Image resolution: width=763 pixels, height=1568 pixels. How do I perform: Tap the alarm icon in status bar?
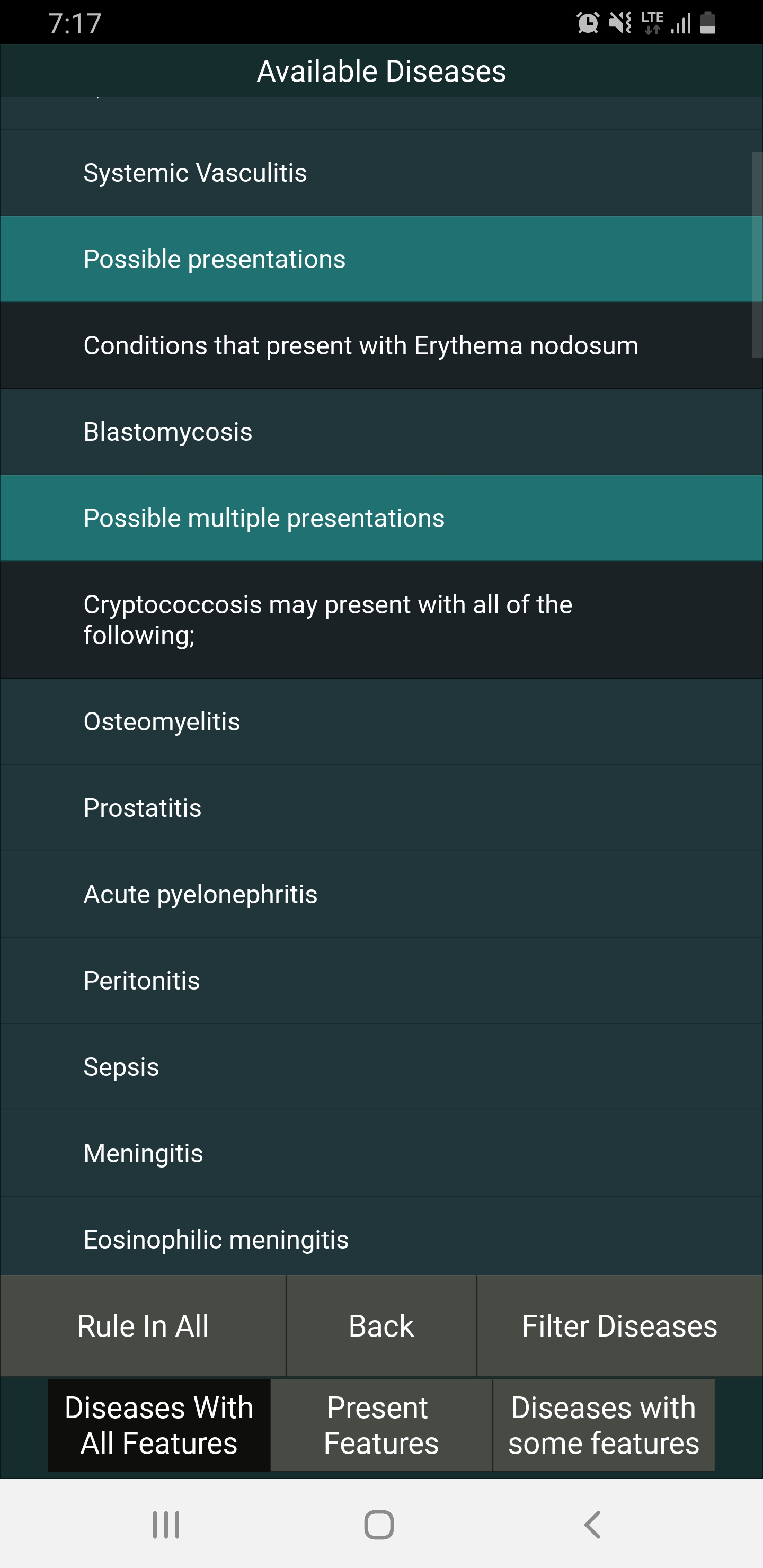coord(588,23)
